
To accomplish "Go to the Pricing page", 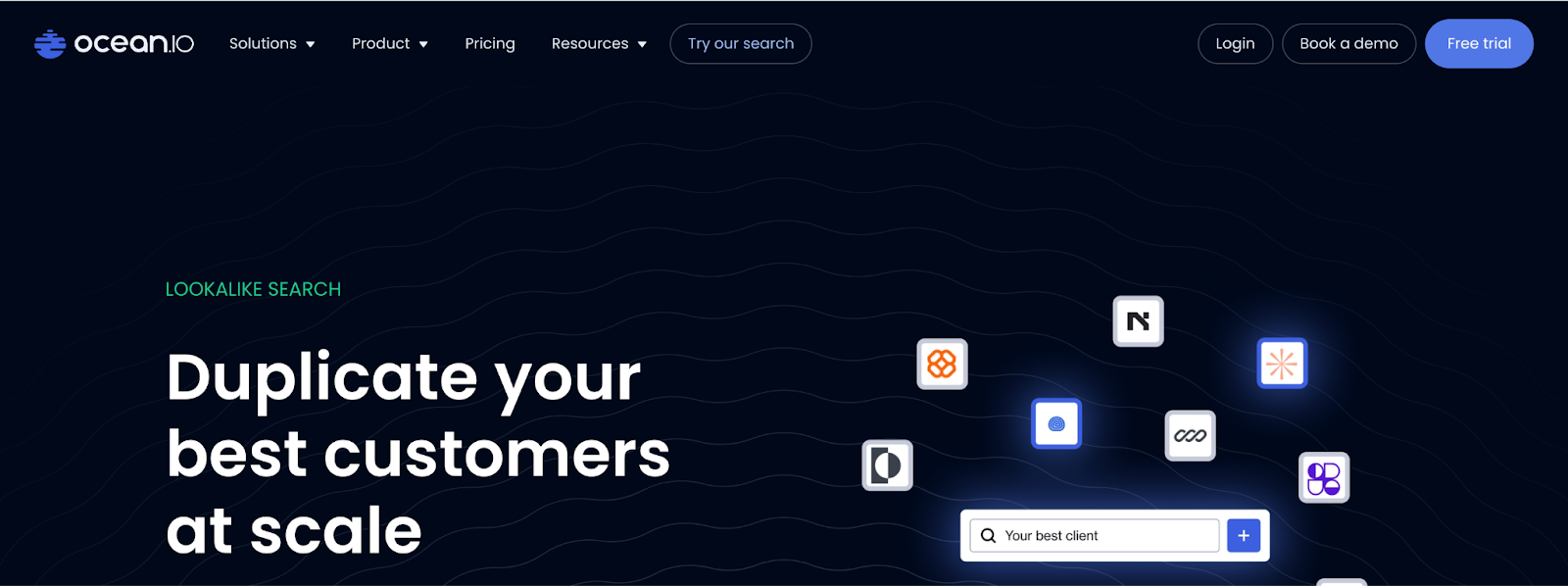I will tap(490, 44).
